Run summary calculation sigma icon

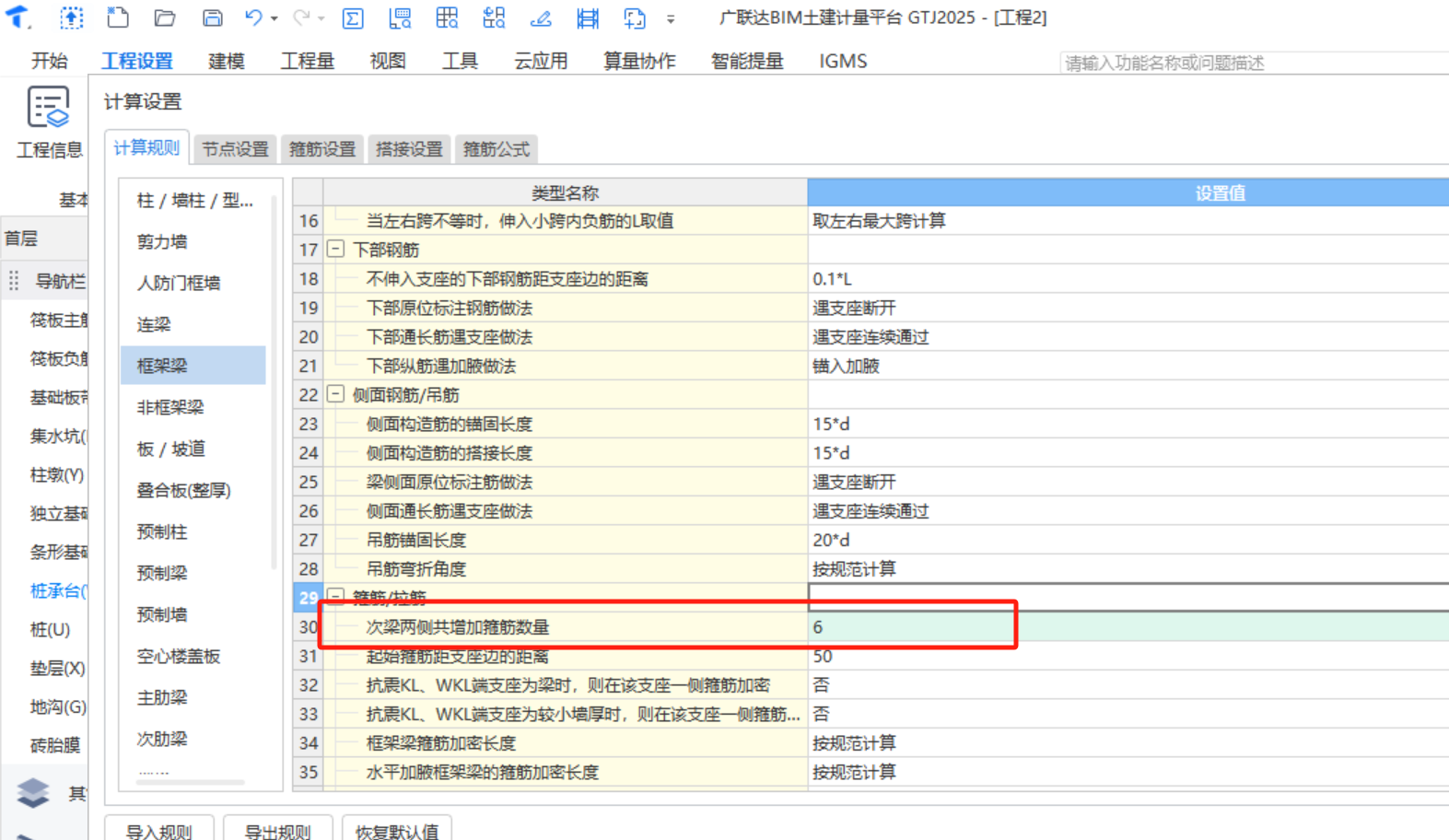tap(353, 17)
